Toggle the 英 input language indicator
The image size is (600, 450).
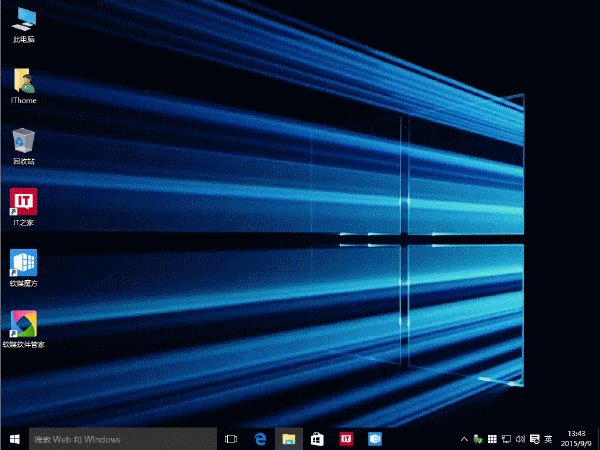click(x=547, y=439)
